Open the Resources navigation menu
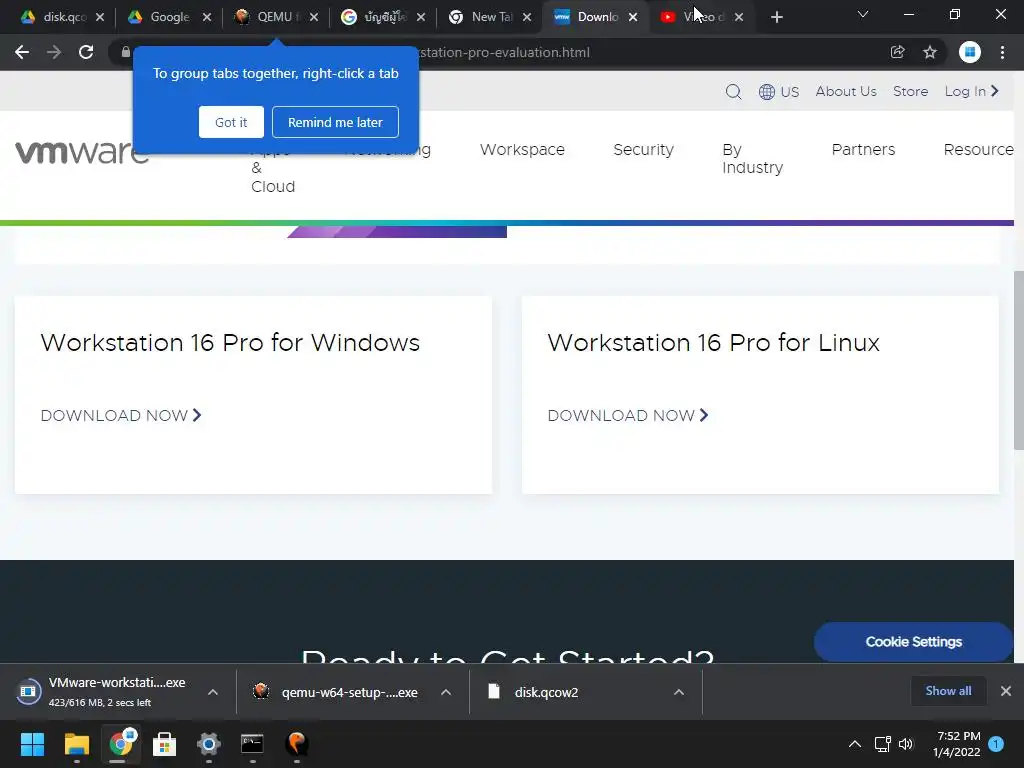The width and height of the screenshot is (1024, 768). [x=978, y=150]
